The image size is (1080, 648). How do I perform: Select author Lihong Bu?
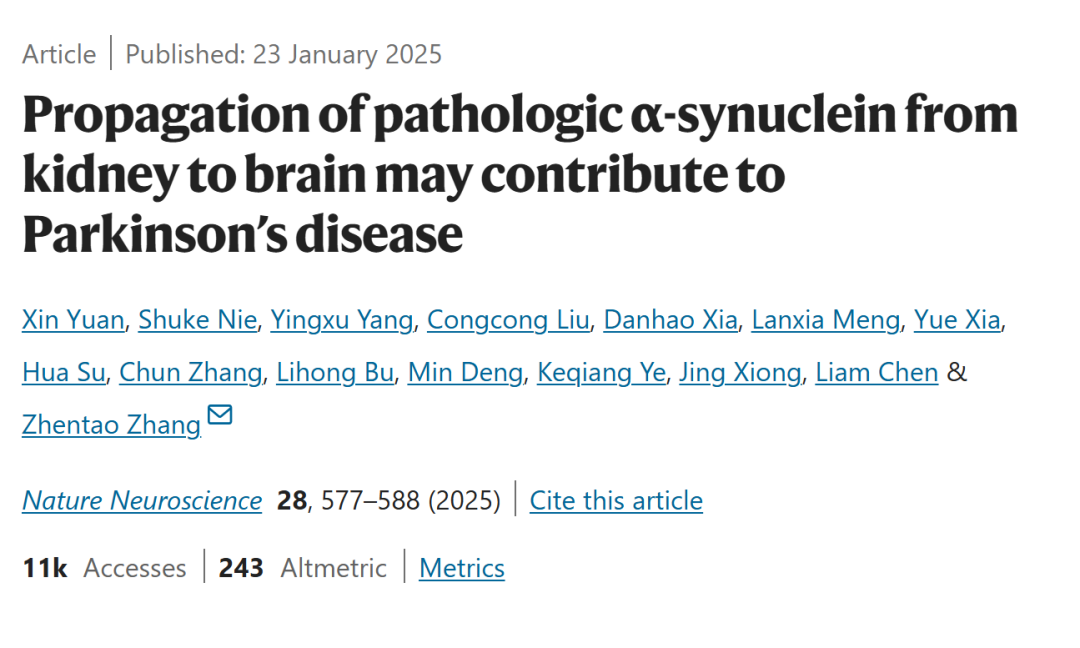click(x=335, y=373)
